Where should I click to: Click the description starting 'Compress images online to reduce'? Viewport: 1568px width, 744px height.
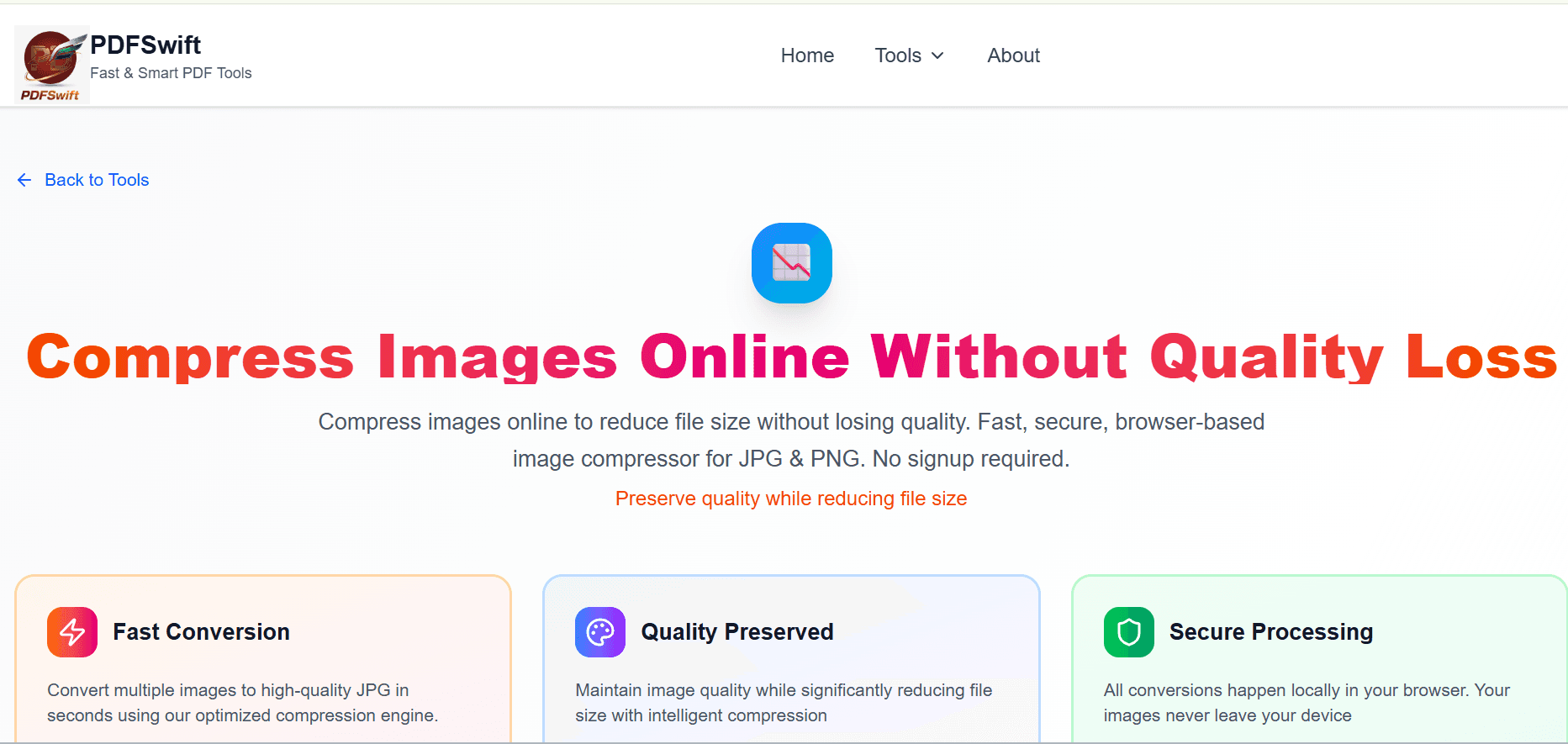(x=791, y=441)
